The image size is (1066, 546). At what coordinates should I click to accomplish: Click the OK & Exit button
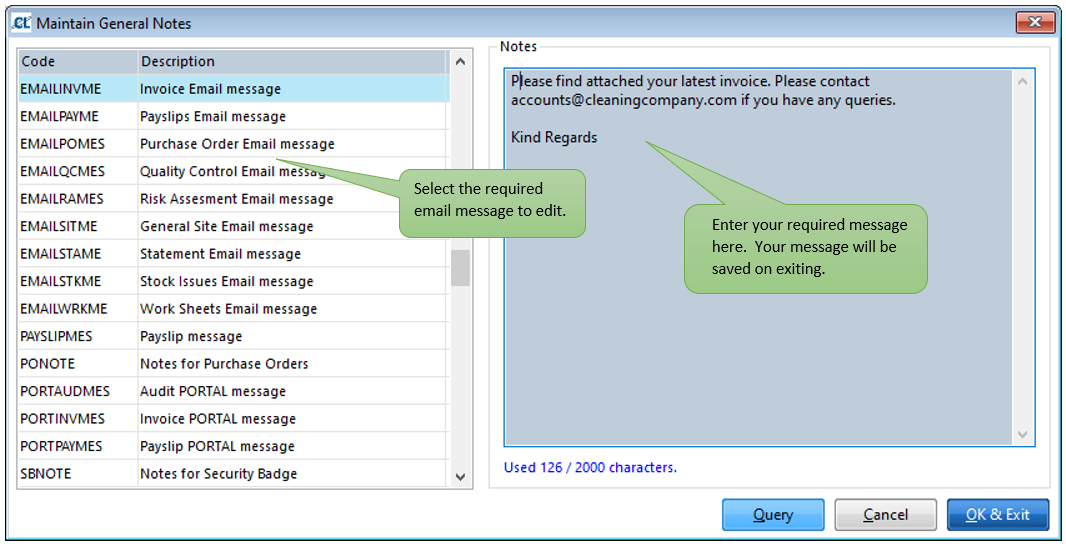(997, 515)
